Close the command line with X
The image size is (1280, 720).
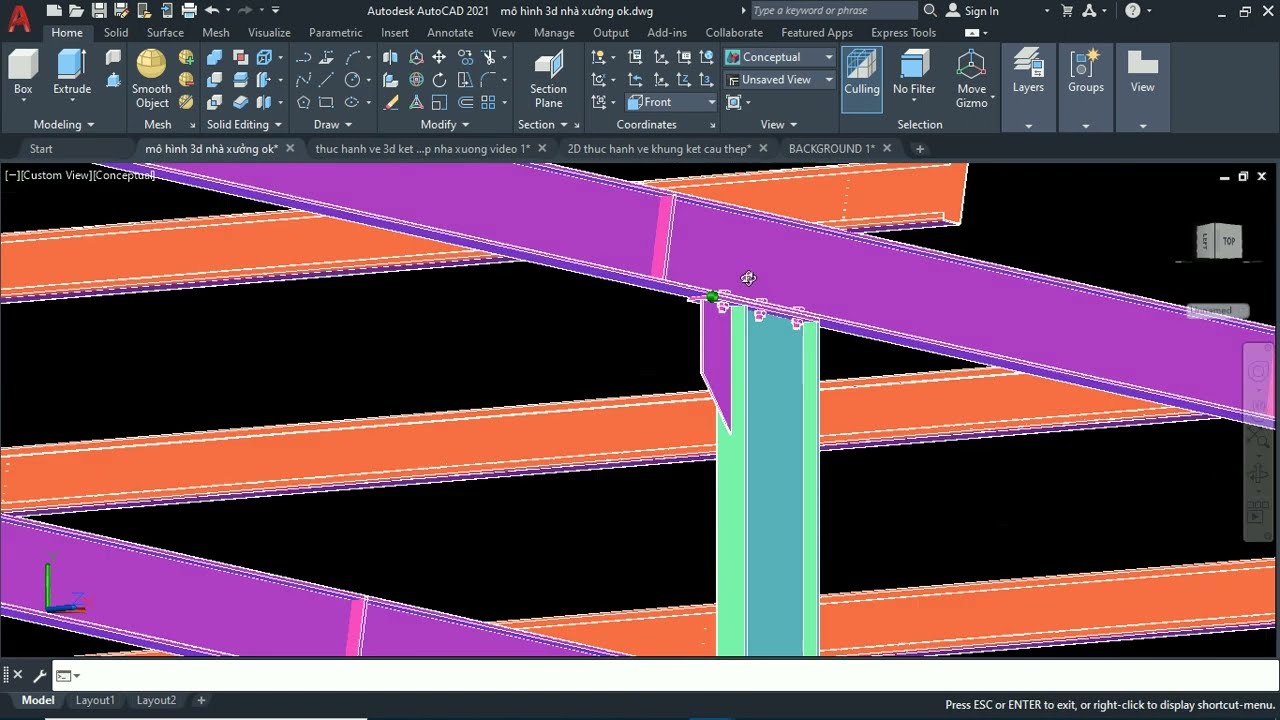click(18, 675)
